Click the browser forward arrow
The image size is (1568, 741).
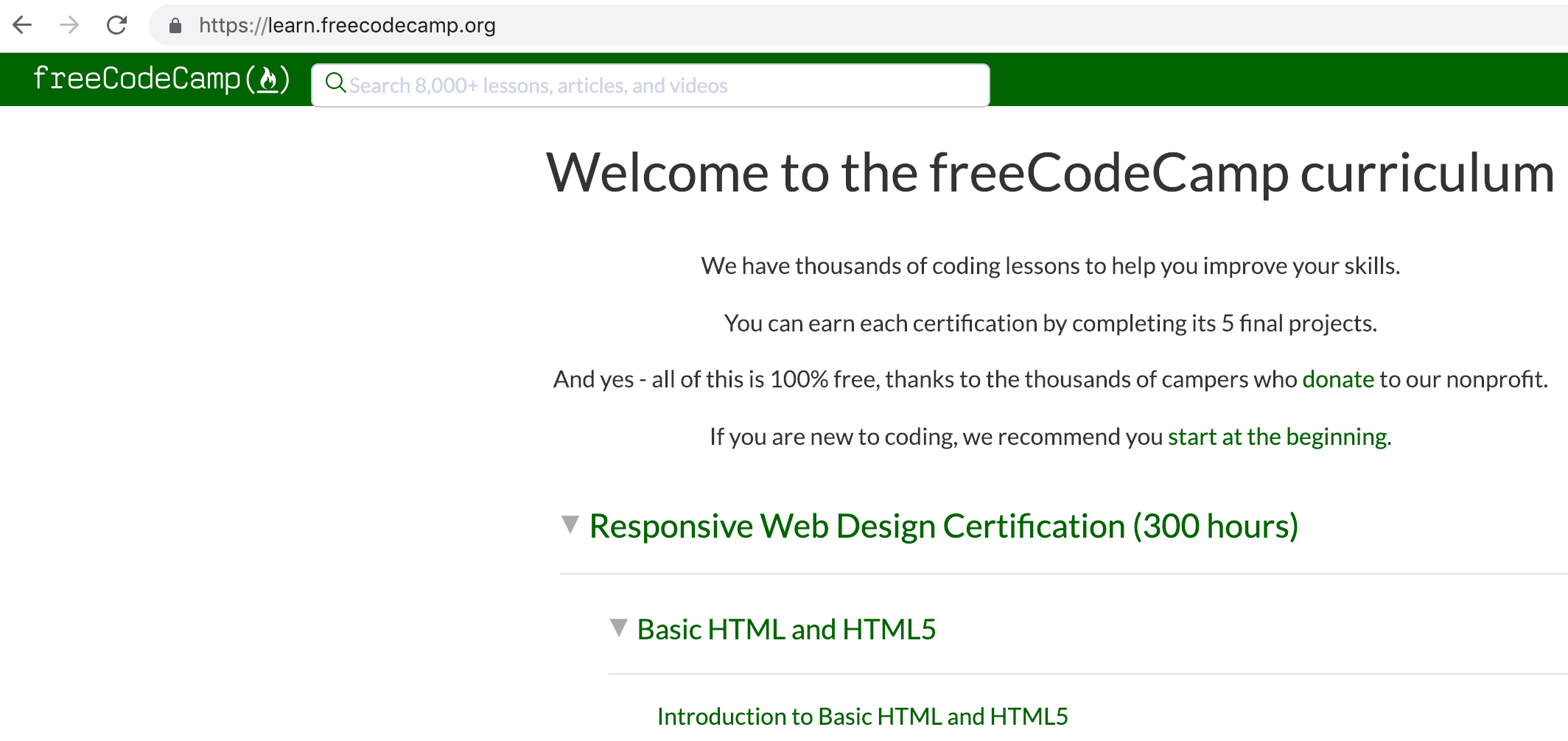(x=69, y=25)
